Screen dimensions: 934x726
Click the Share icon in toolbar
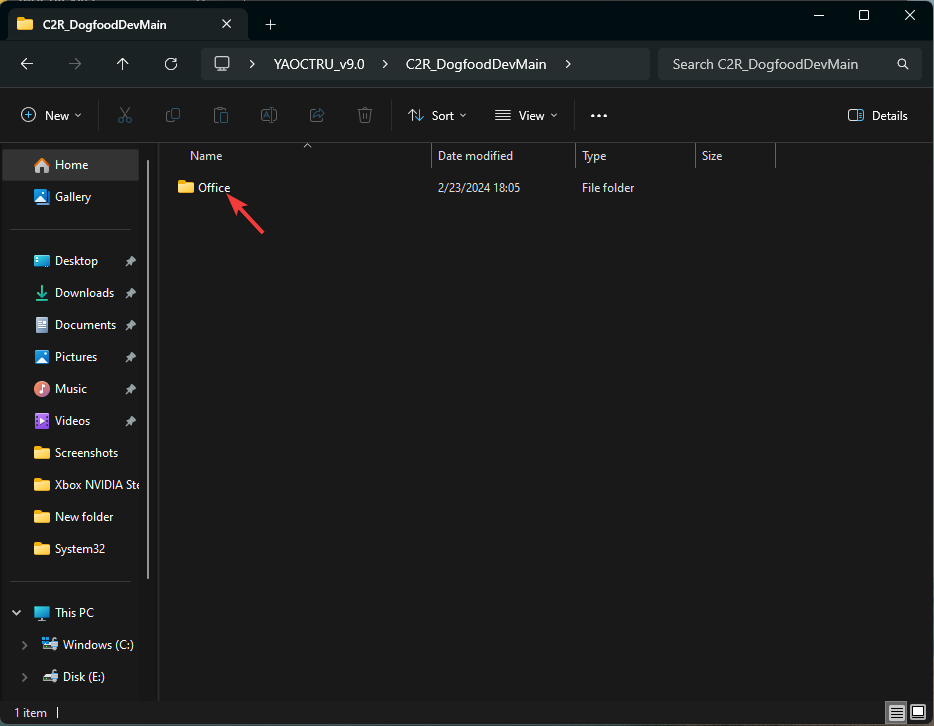(317, 116)
